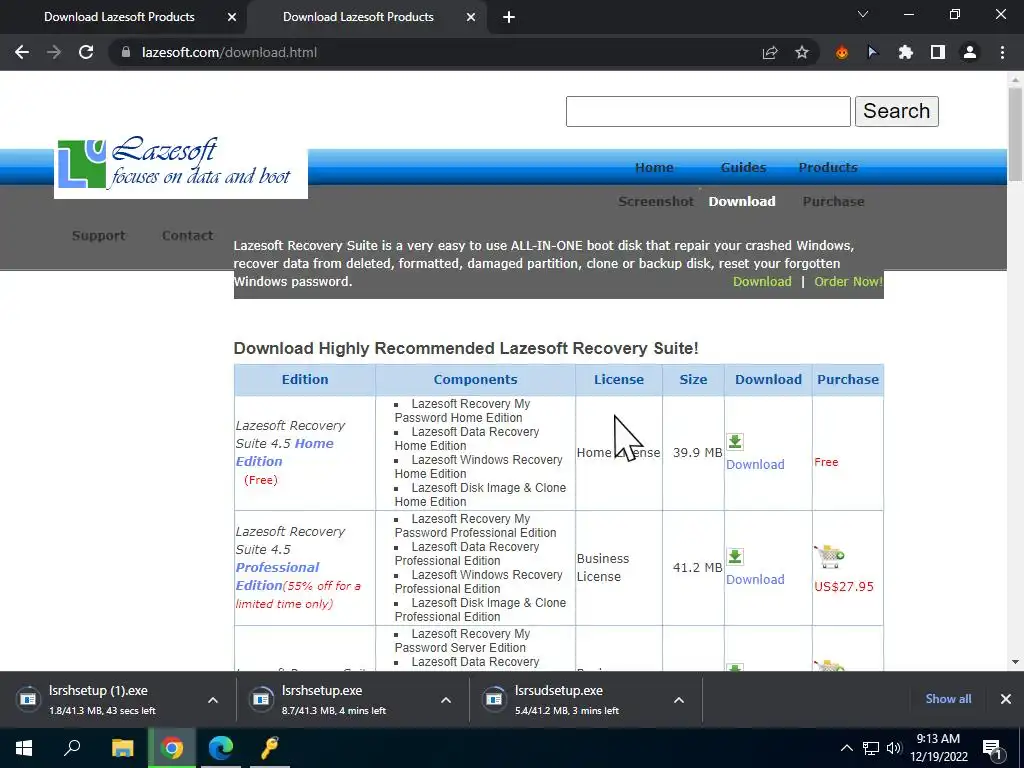Click the page vertical scrollbar thumb
This screenshot has height=768, width=1024.
click(1016, 134)
